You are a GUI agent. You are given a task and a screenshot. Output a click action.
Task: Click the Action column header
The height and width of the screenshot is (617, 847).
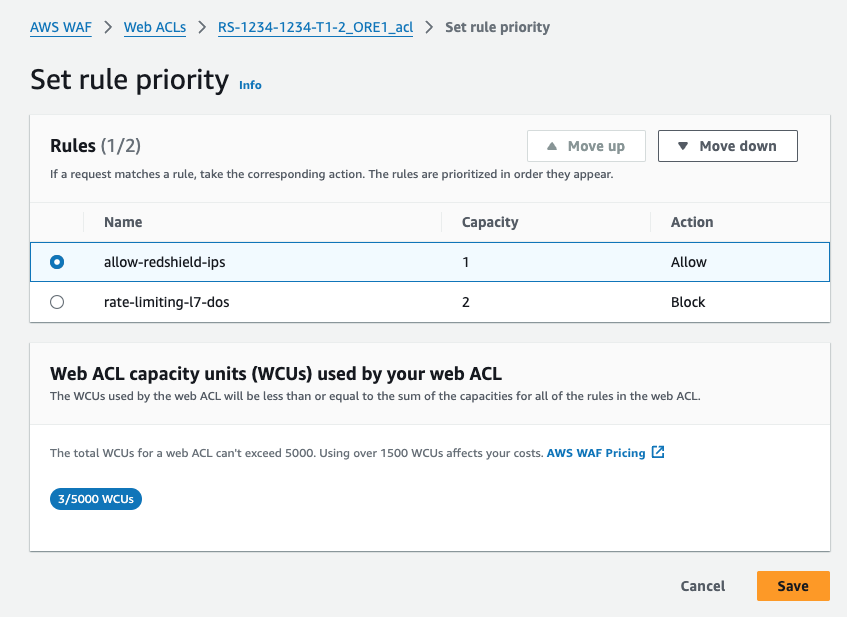click(x=692, y=222)
